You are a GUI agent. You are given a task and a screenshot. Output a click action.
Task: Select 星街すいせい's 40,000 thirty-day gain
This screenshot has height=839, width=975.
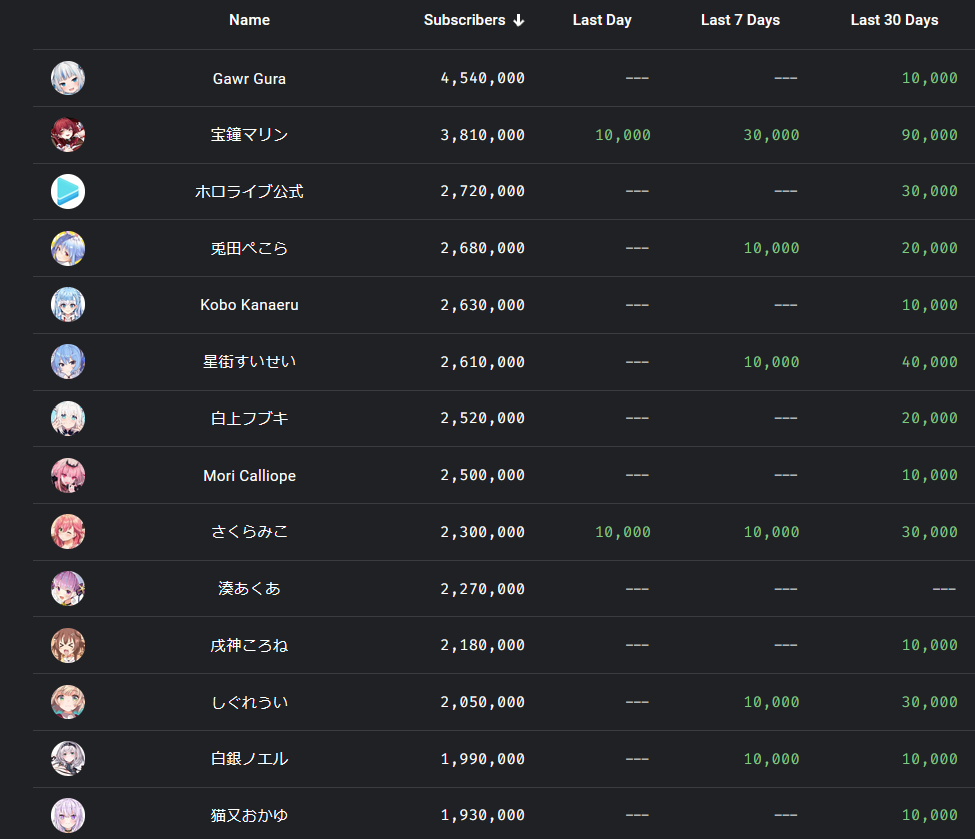(930, 362)
